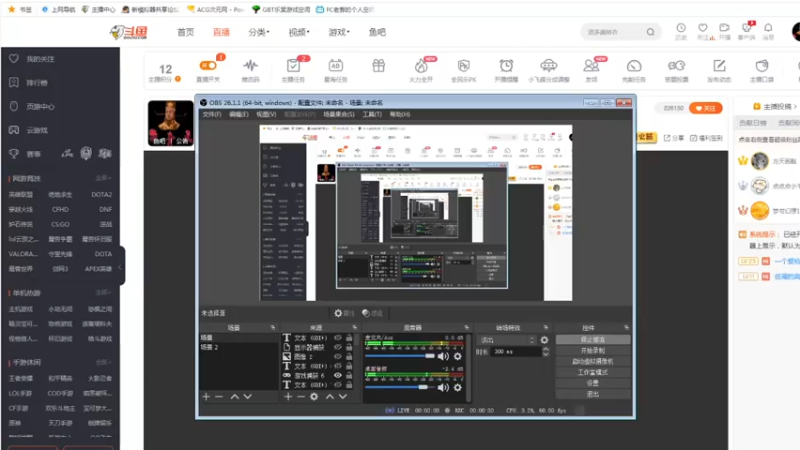Toggle visibility of the 显示器捕获 source
Image resolution: width=800 pixels, height=450 pixels.
click(338, 347)
